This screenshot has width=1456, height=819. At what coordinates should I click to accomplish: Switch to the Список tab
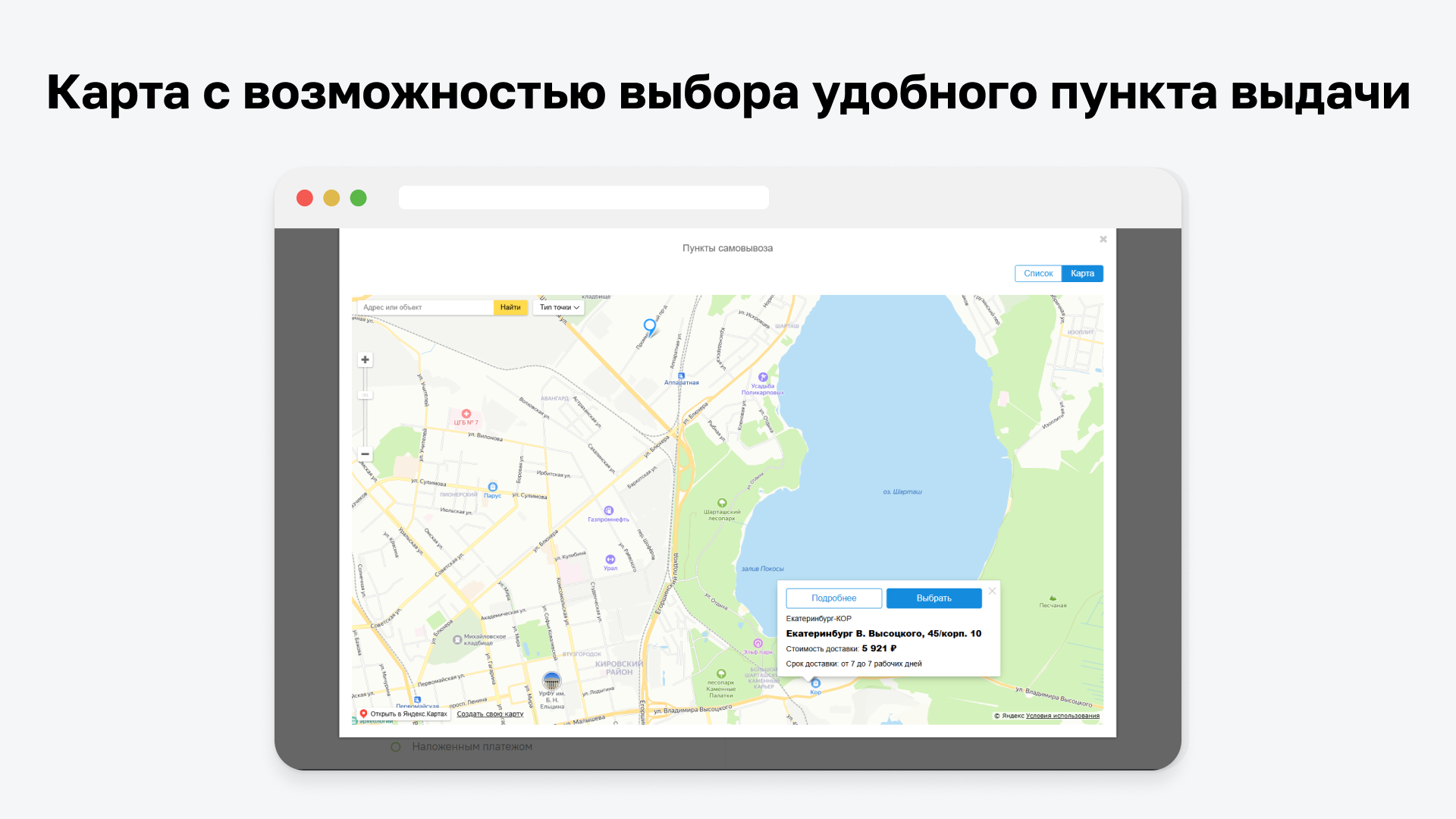(x=1038, y=274)
